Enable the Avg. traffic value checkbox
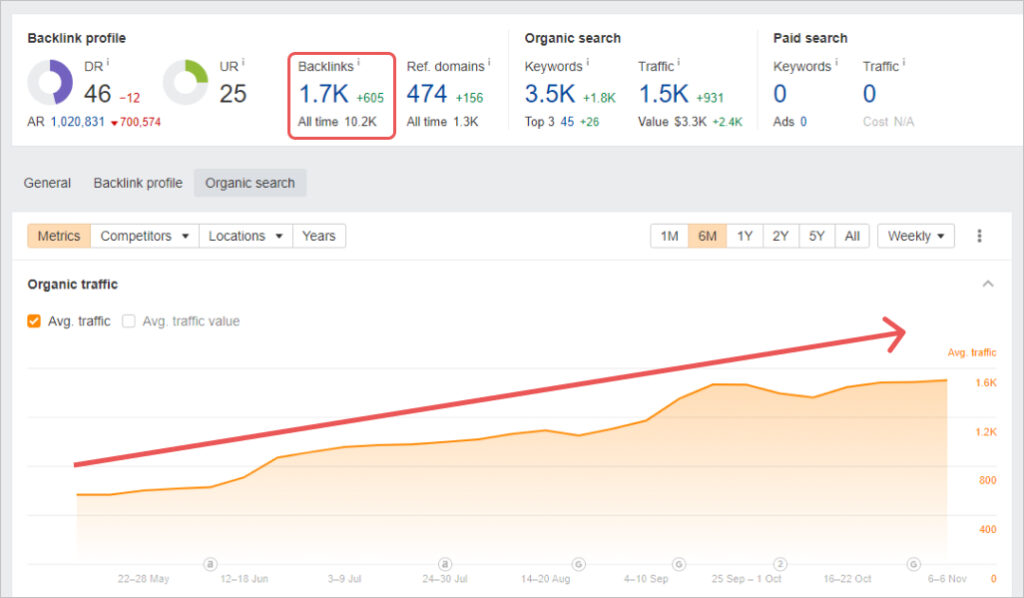The height and width of the screenshot is (598, 1024). click(x=130, y=321)
